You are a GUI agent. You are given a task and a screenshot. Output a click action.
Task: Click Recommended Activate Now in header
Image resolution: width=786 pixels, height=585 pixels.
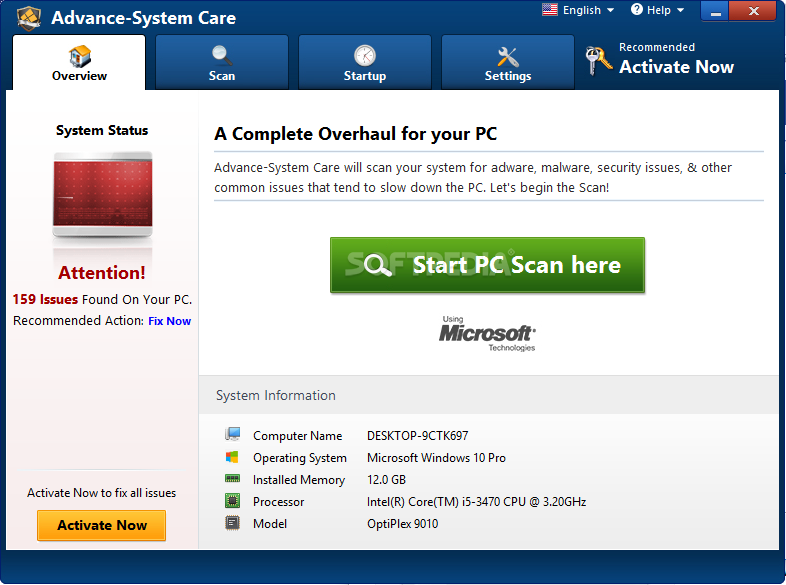click(660, 60)
